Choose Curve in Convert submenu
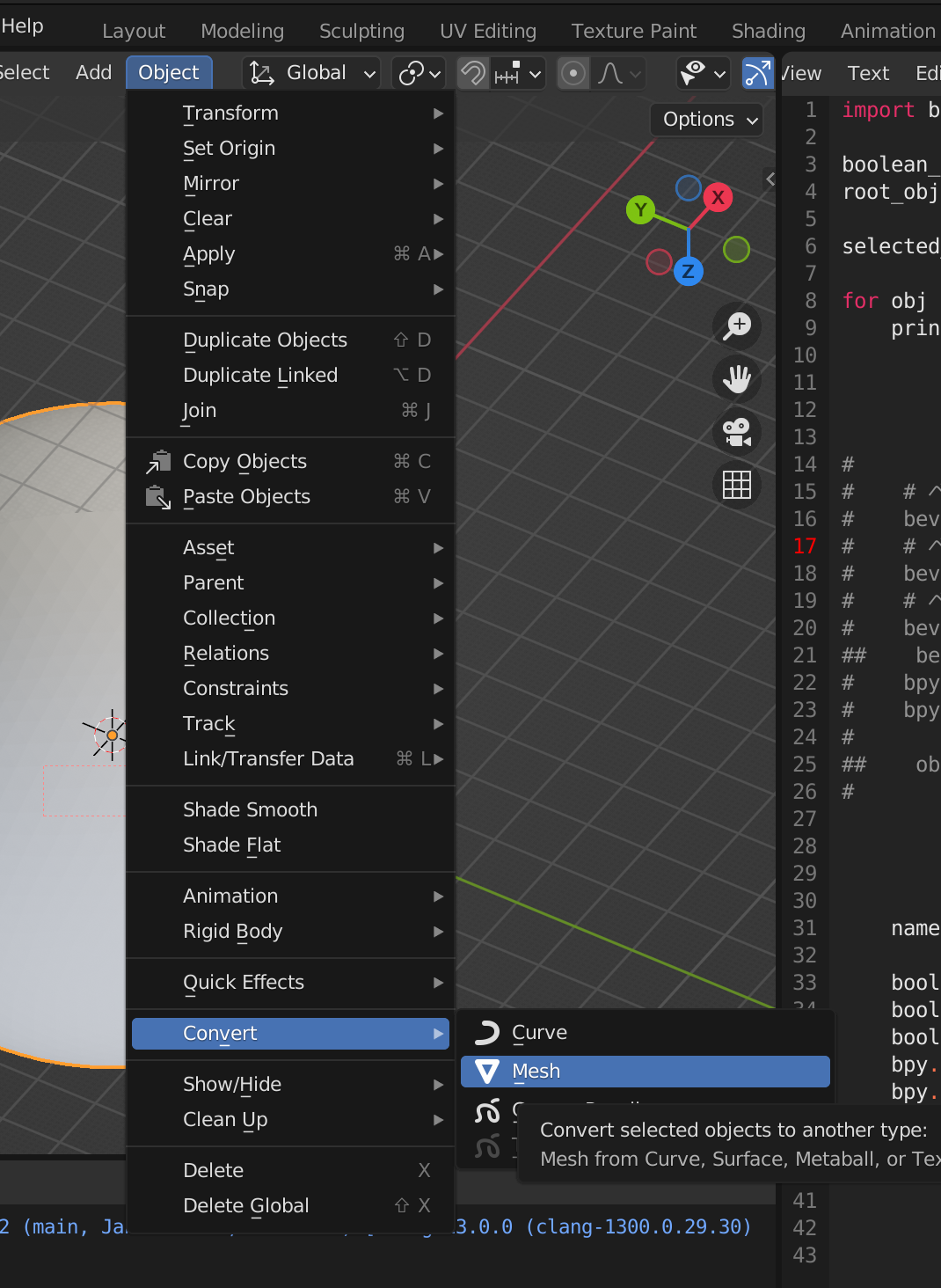941x1288 pixels. (x=539, y=1033)
